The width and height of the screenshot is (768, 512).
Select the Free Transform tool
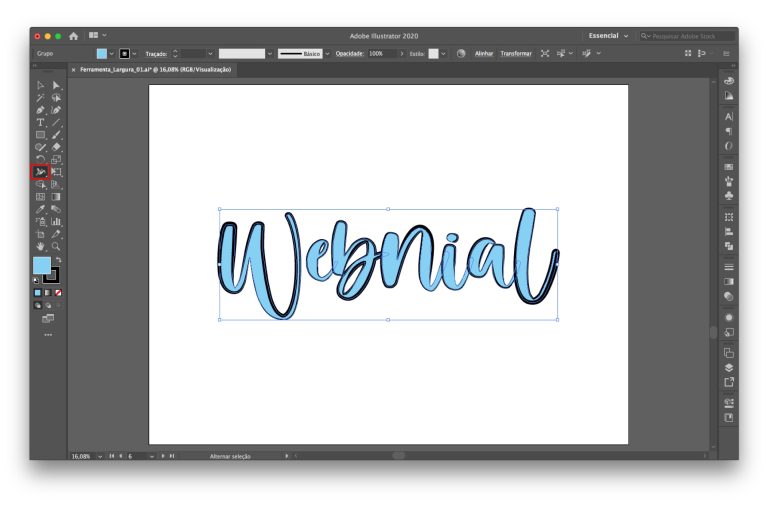pyautogui.click(x=56, y=172)
